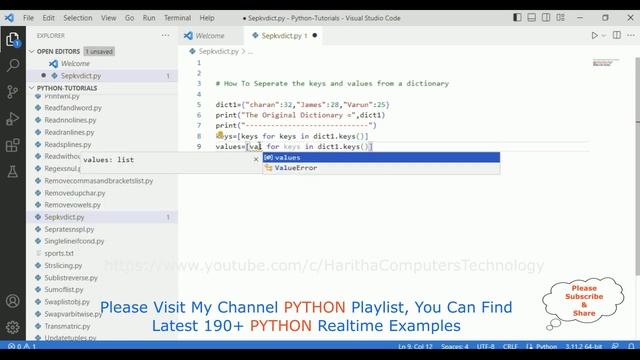Open Strslicing.py file
The image size is (640, 360).
pyautogui.click(x=63, y=266)
